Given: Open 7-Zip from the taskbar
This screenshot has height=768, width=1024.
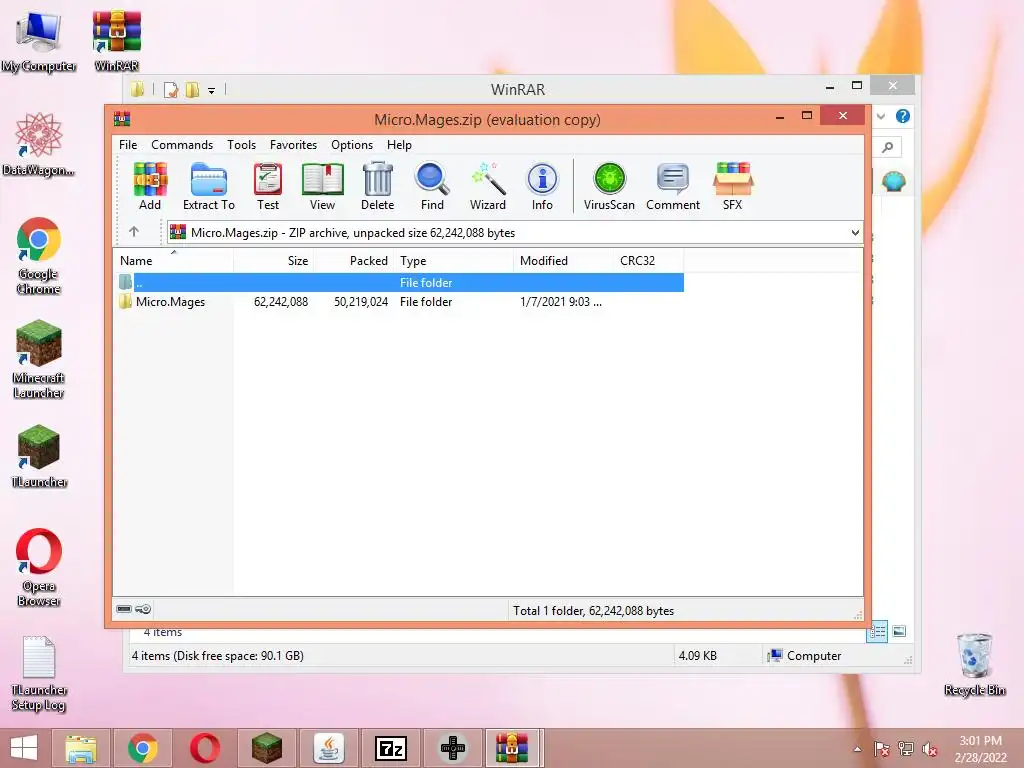Looking at the screenshot, I should tap(391, 748).
